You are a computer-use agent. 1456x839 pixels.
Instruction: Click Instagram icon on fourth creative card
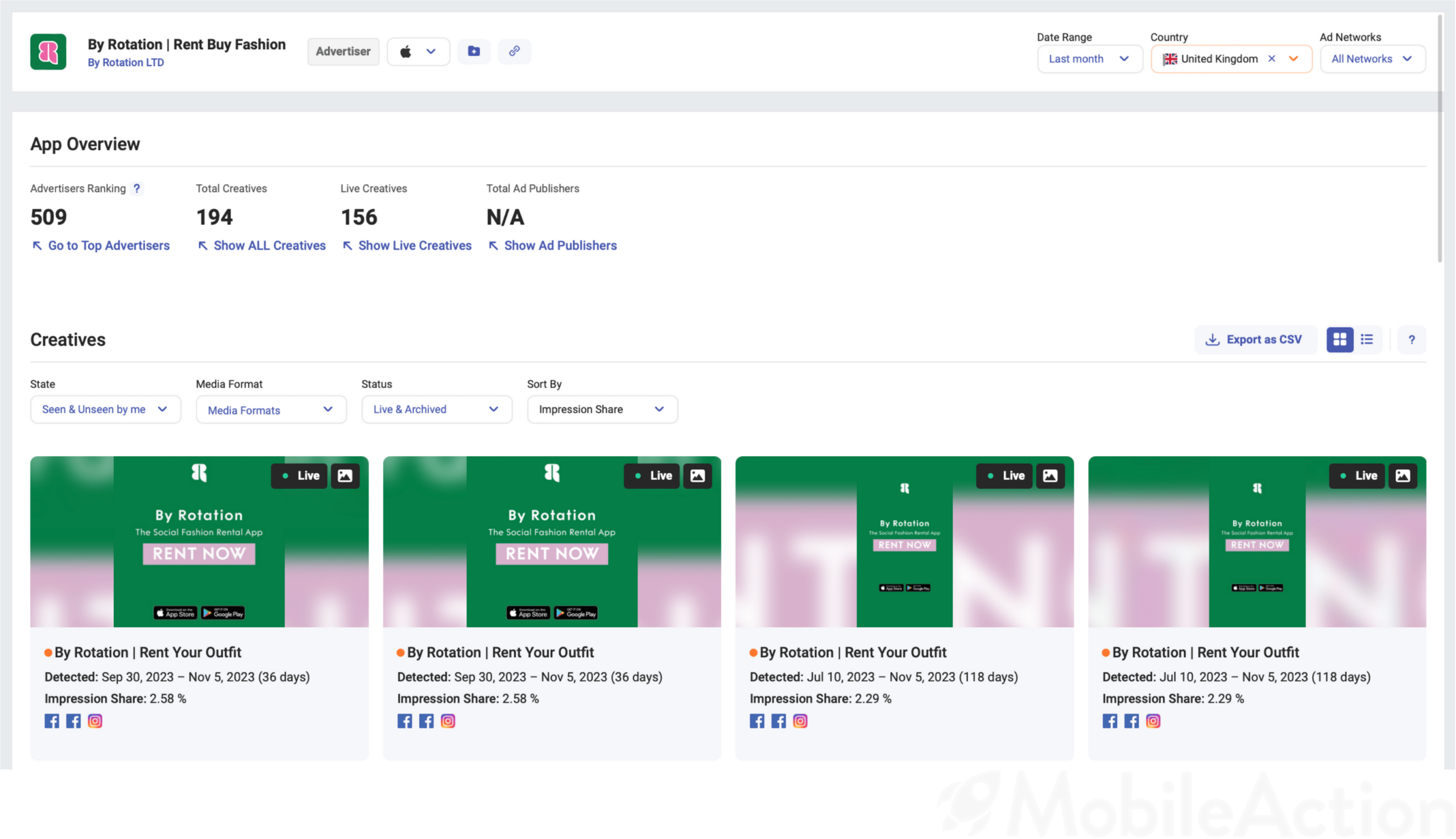point(1153,721)
